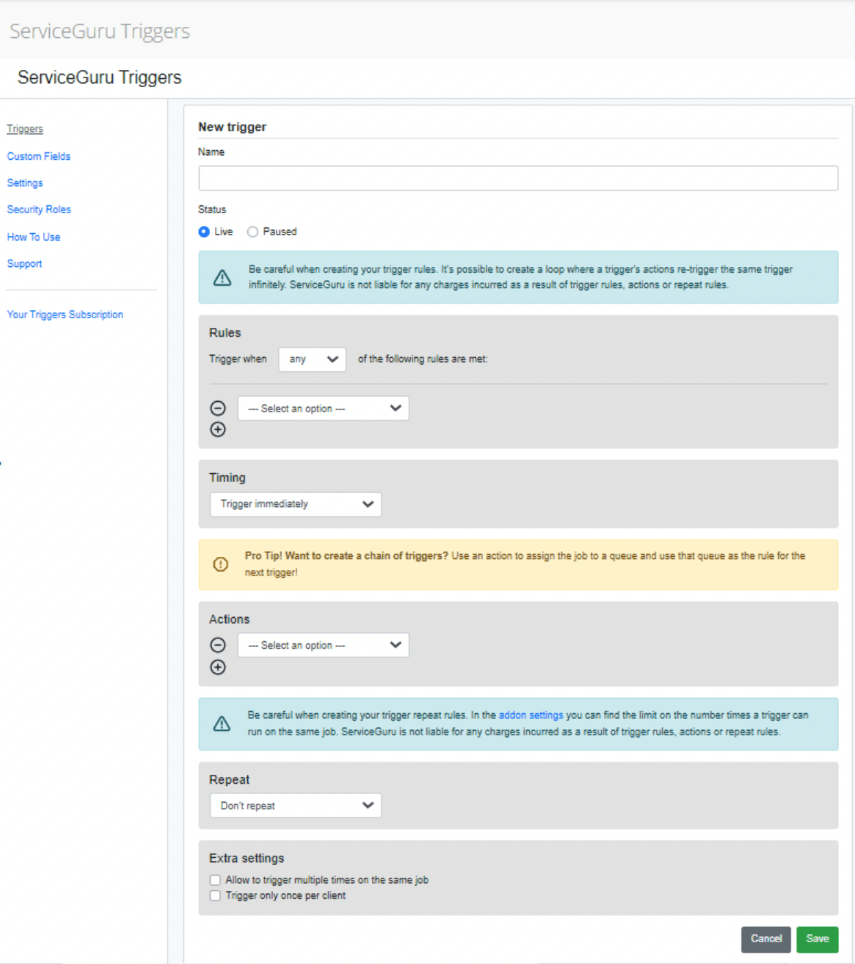Follow the addon settings link
855x964 pixels.
pyautogui.click(x=530, y=715)
